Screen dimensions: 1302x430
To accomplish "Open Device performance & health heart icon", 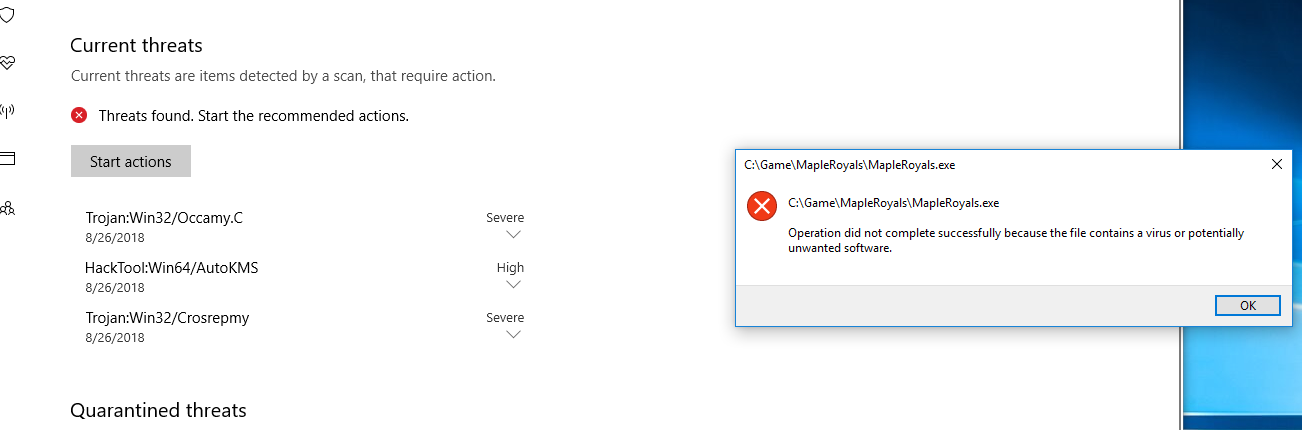I will click(7, 62).
